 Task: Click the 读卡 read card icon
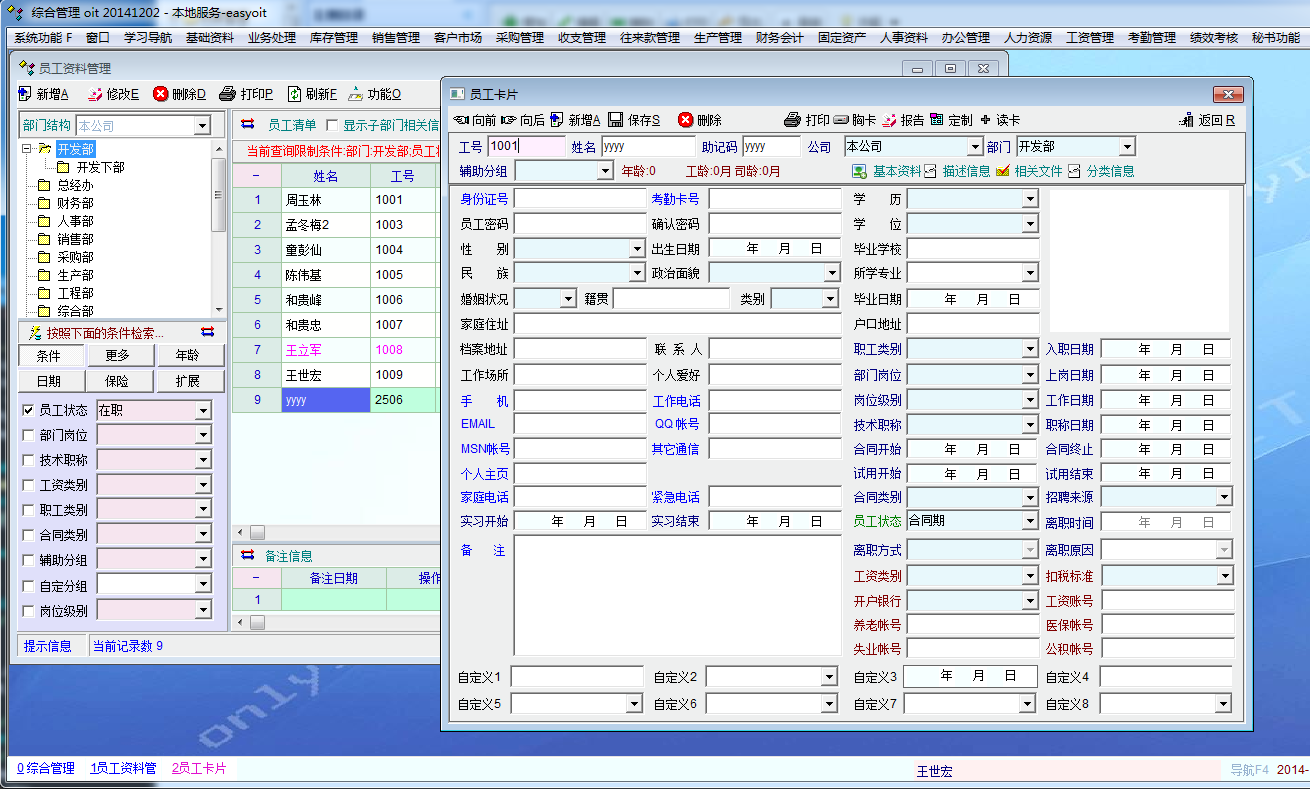(x=985, y=120)
